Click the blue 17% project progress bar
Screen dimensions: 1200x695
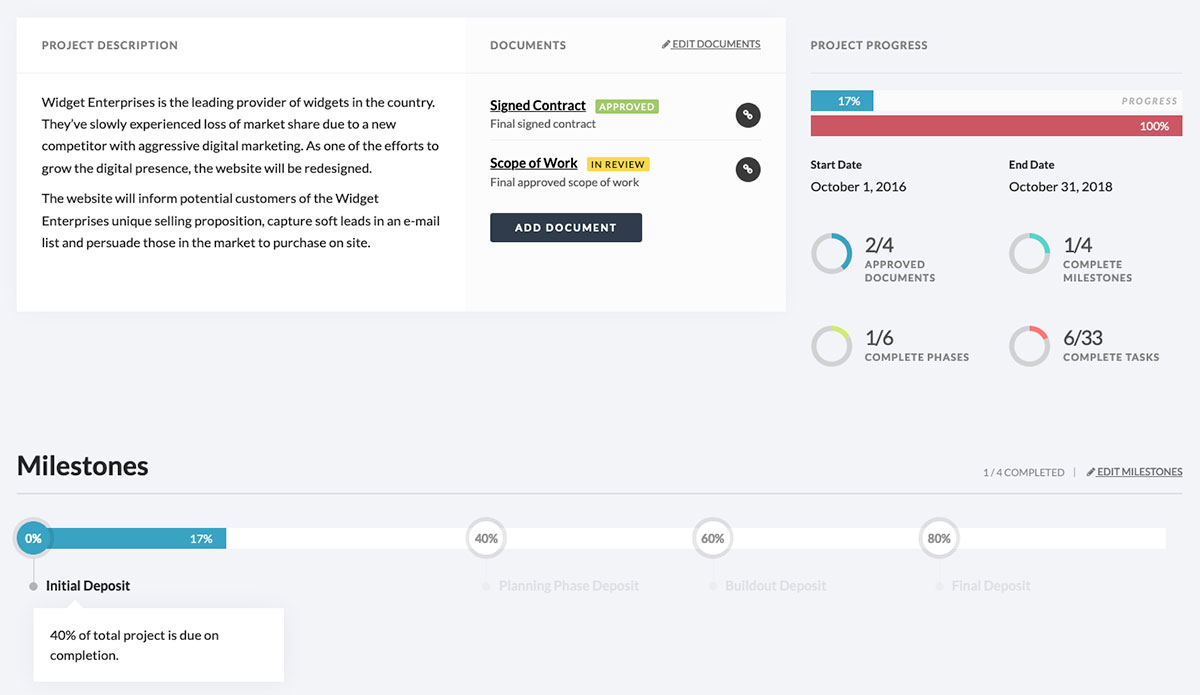coord(842,101)
